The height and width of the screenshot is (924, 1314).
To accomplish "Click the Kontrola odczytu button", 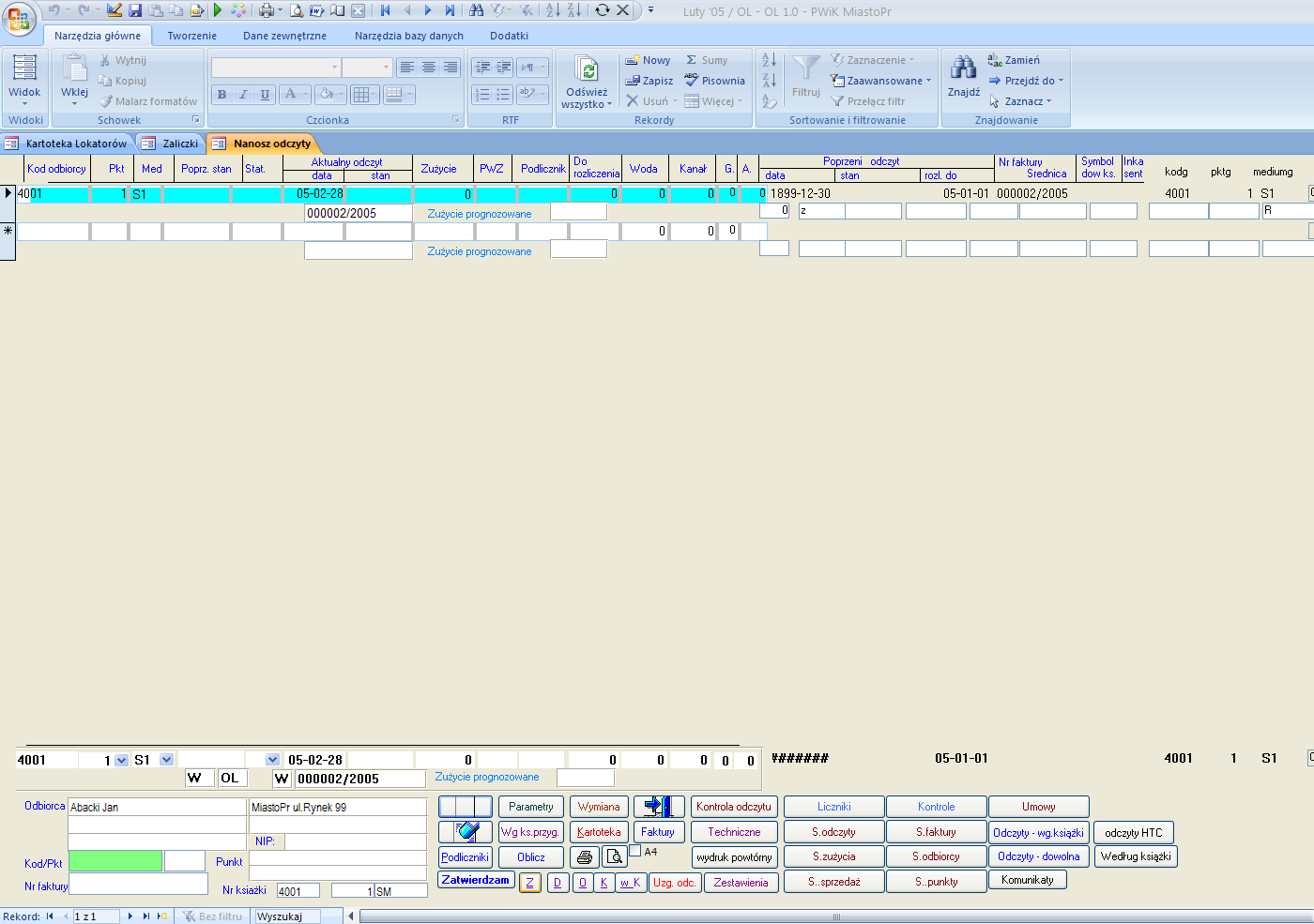I will [734, 807].
